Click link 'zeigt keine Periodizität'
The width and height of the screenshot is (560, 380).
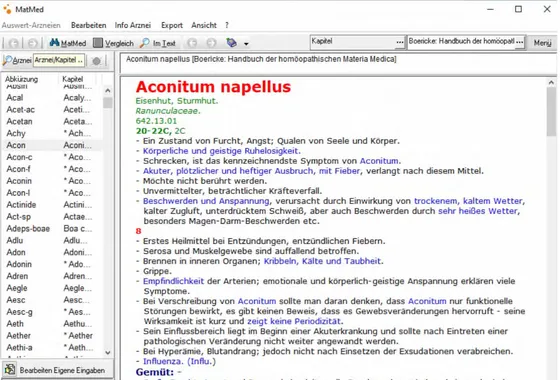pos(294,321)
